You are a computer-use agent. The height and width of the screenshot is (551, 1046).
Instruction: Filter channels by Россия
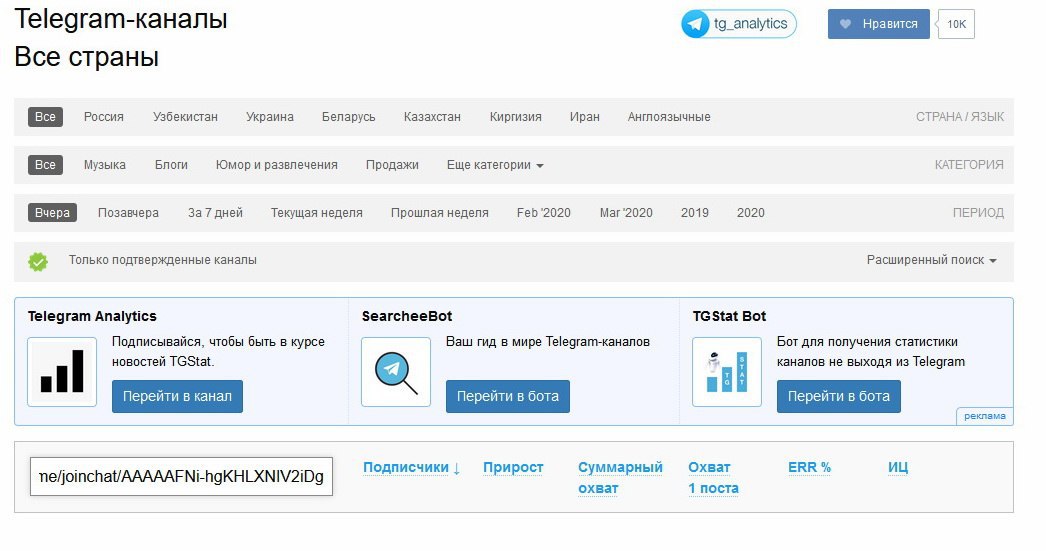pos(103,117)
